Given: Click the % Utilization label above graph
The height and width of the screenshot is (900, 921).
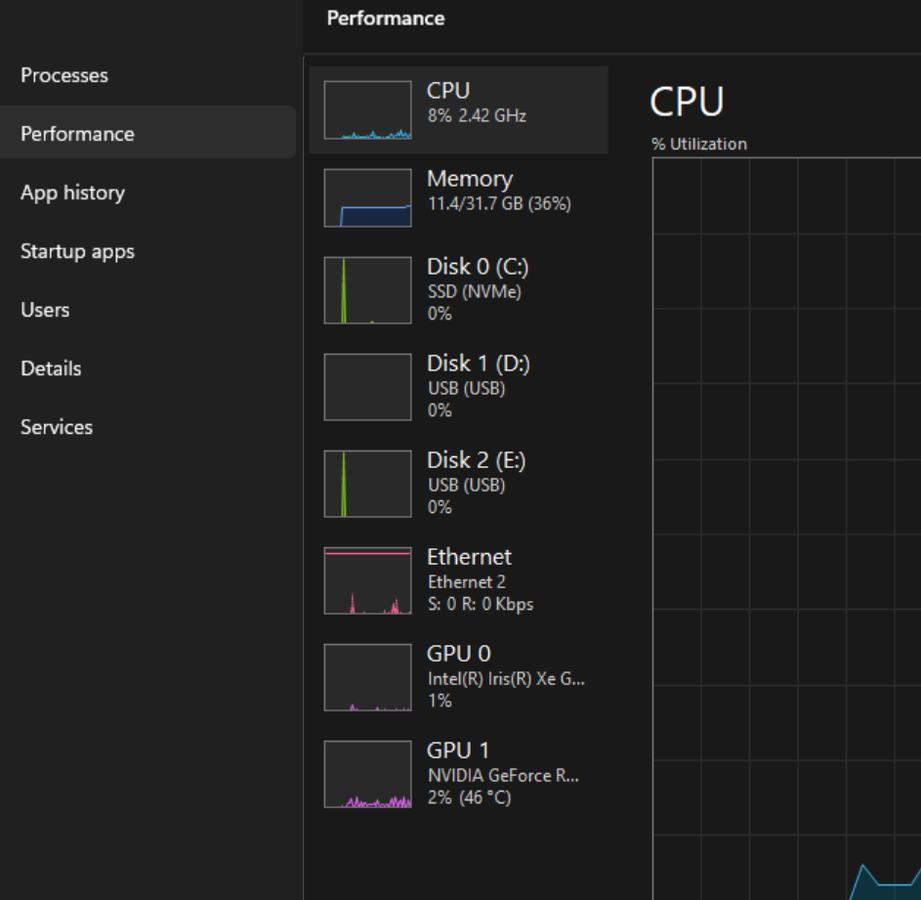Looking at the screenshot, I should [699, 144].
